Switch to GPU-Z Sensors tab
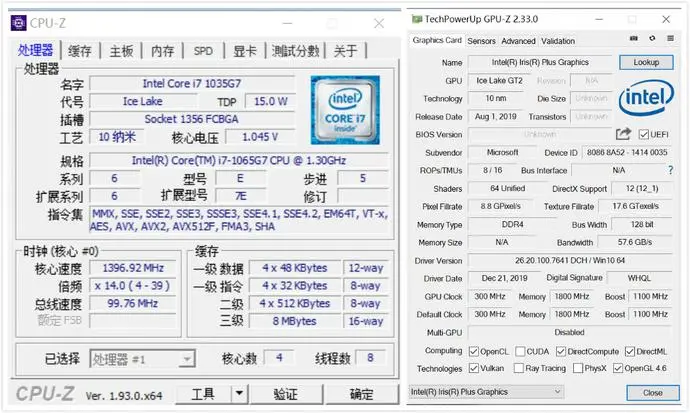The height and width of the screenshot is (413, 690). point(481,41)
